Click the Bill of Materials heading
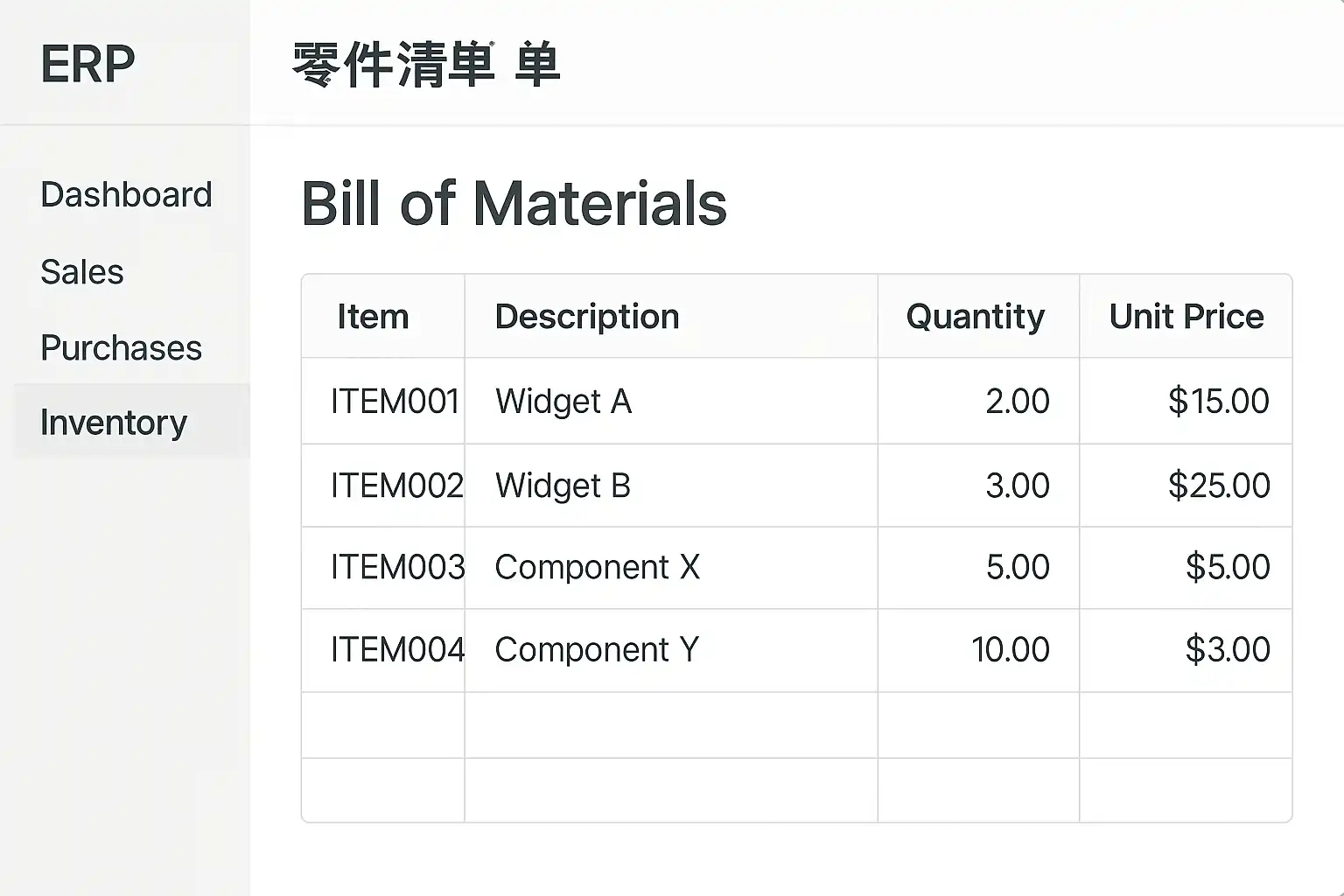 [x=514, y=204]
